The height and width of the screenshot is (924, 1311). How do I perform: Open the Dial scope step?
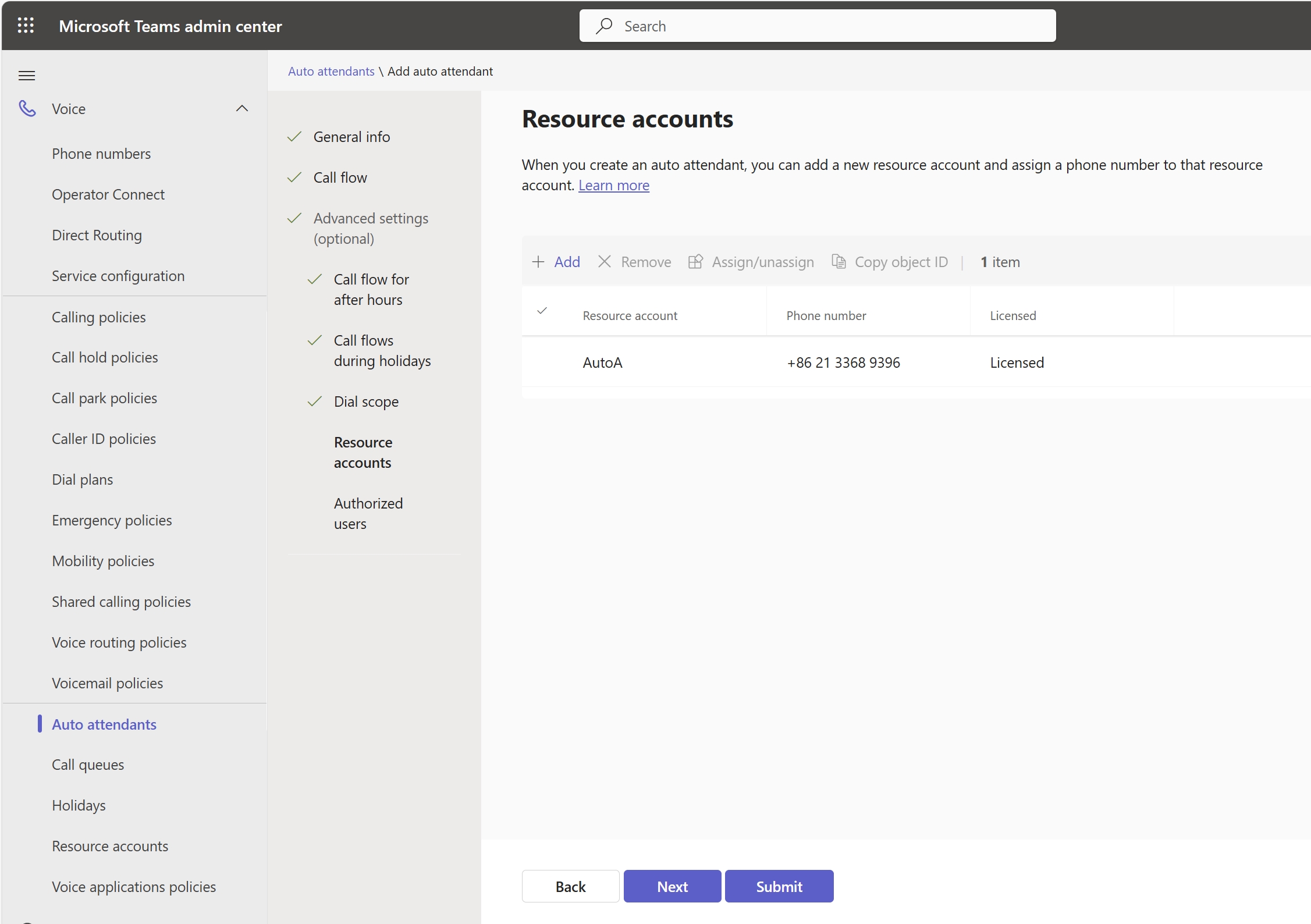(x=366, y=401)
